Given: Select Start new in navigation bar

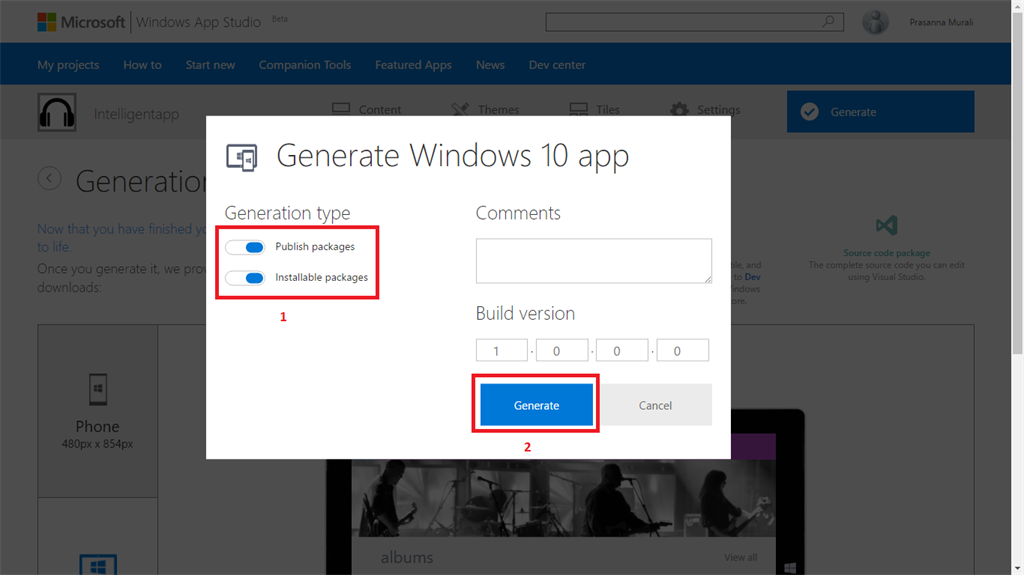Looking at the screenshot, I should tap(210, 65).
